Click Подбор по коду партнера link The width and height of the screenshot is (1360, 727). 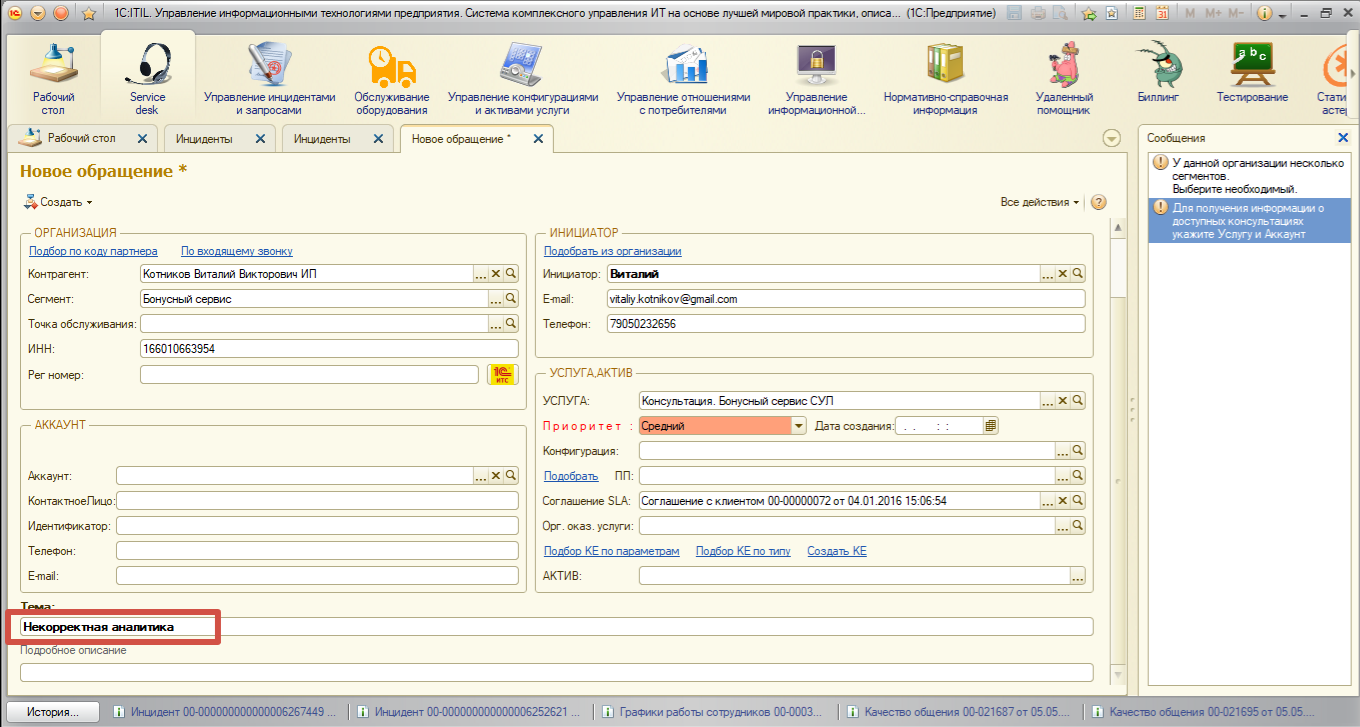(93, 251)
